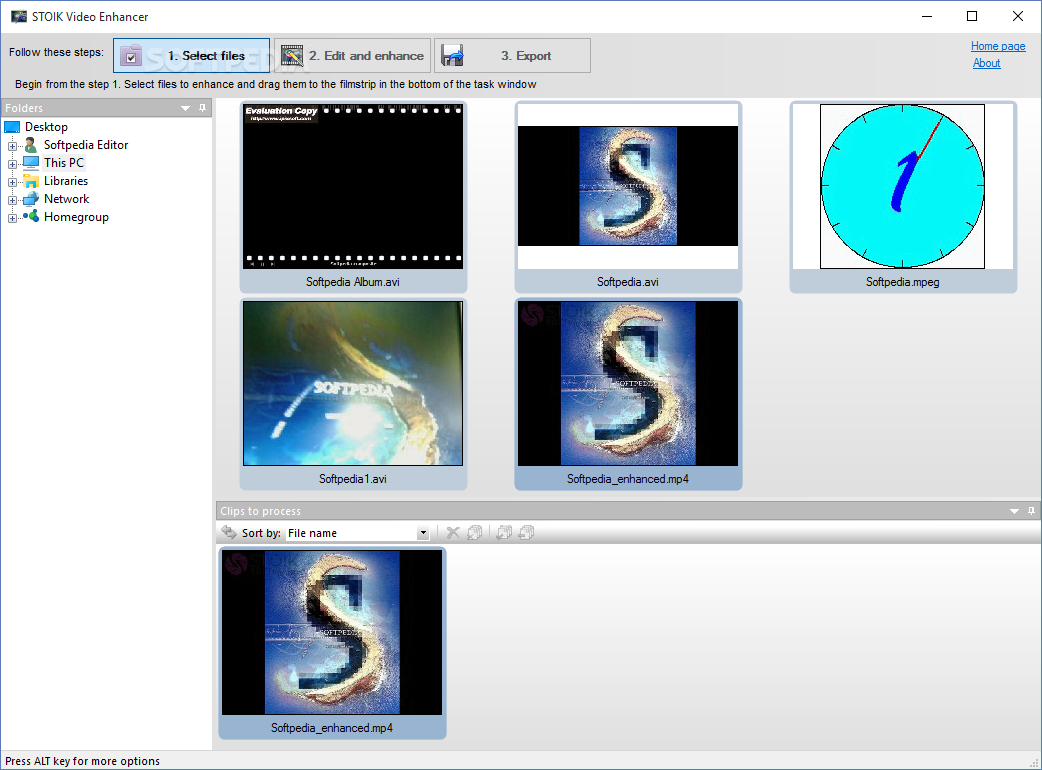Screen dimensions: 1042x770
Task: Click the select all clips checkmark icon
Action: (504, 532)
